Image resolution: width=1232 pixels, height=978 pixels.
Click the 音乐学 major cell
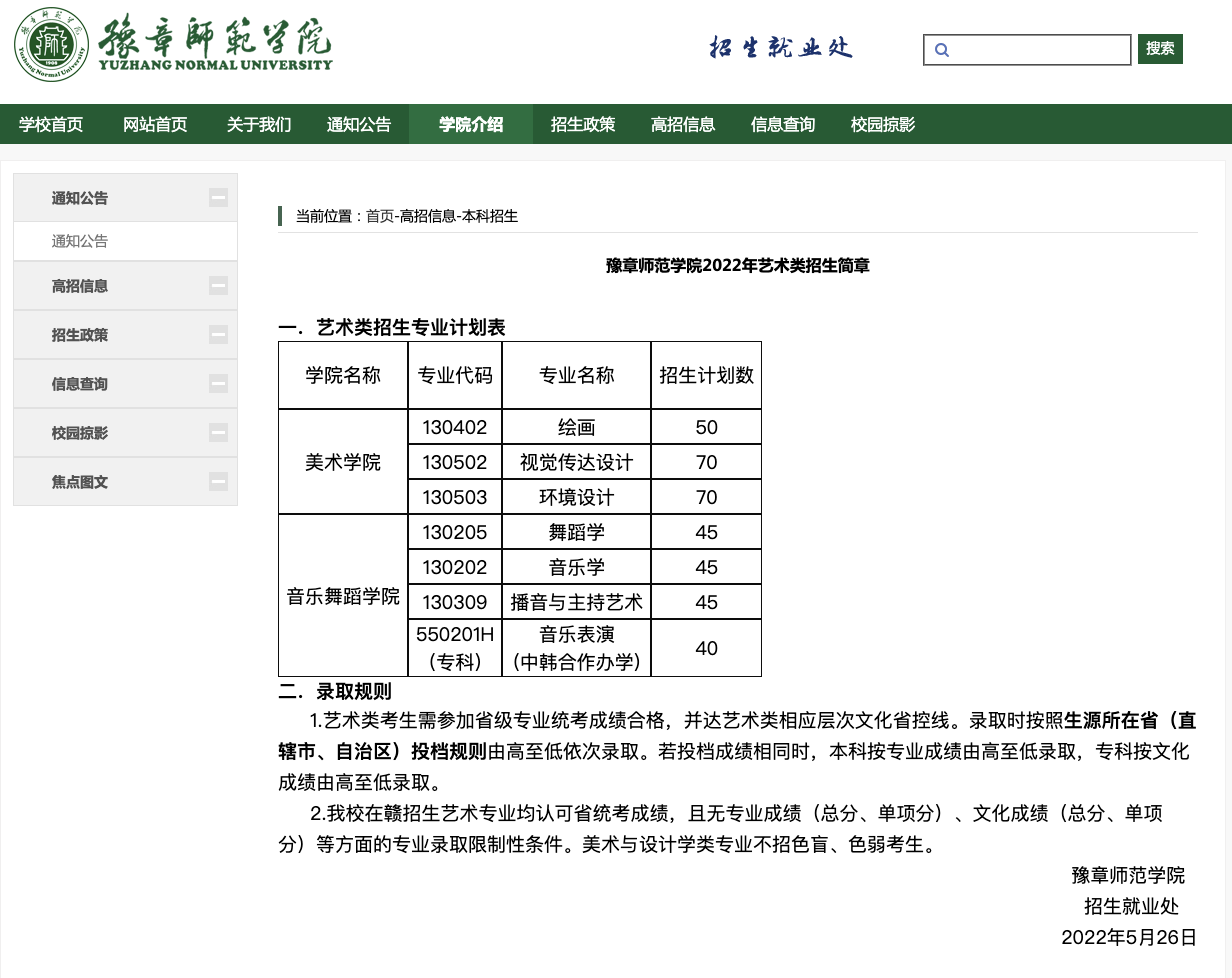click(577, 567)
